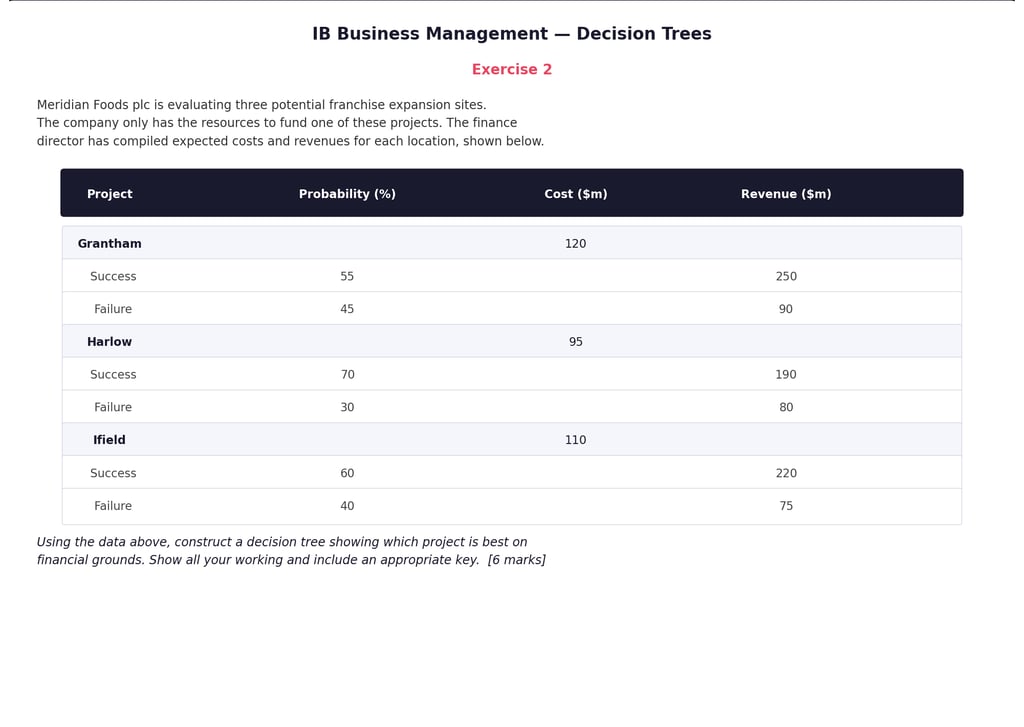Click Grantham success revenue 250
The height and width of the screenshot is (727, 1024).
[786, 276]
